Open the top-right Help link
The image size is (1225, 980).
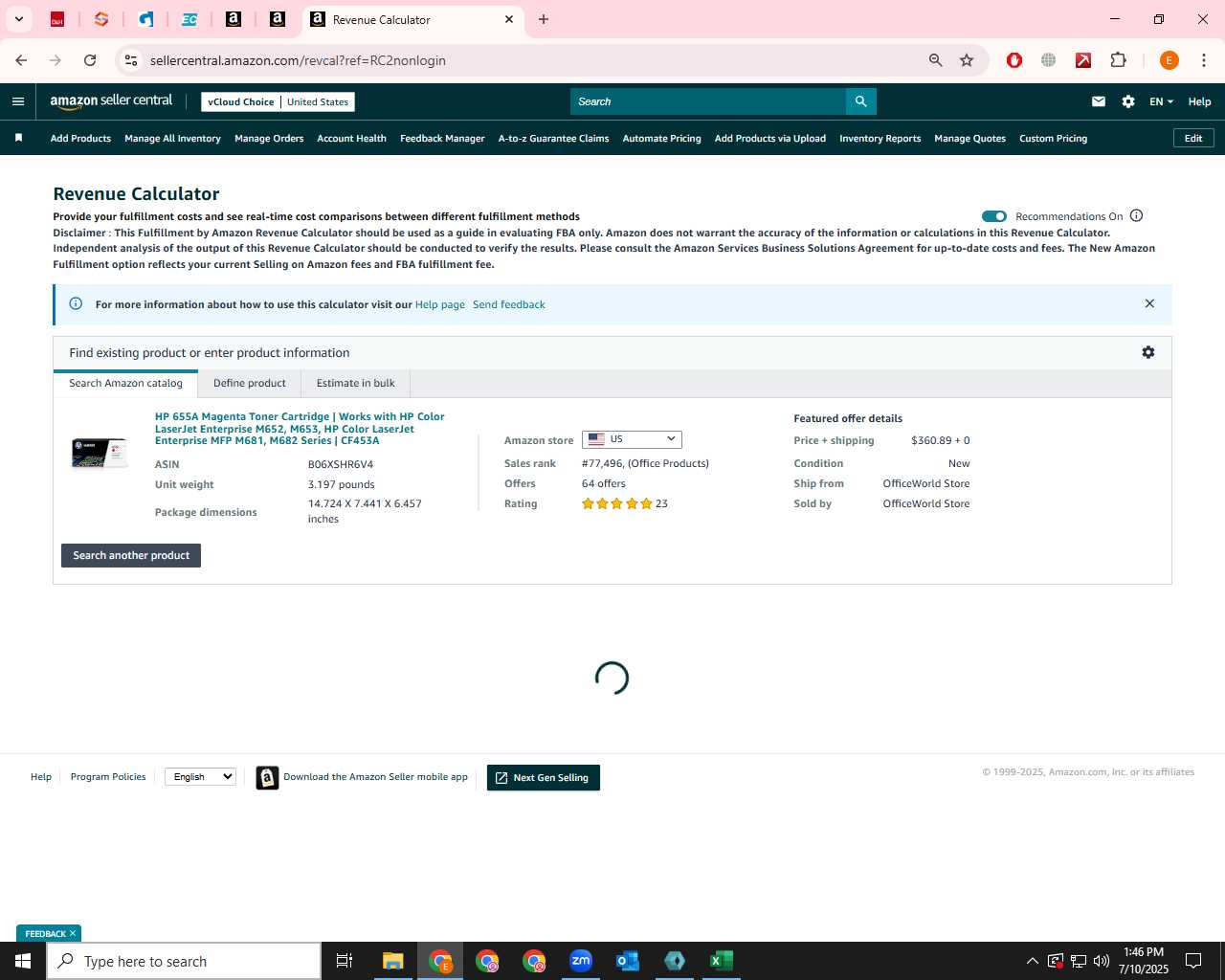tap(1199, 101)
